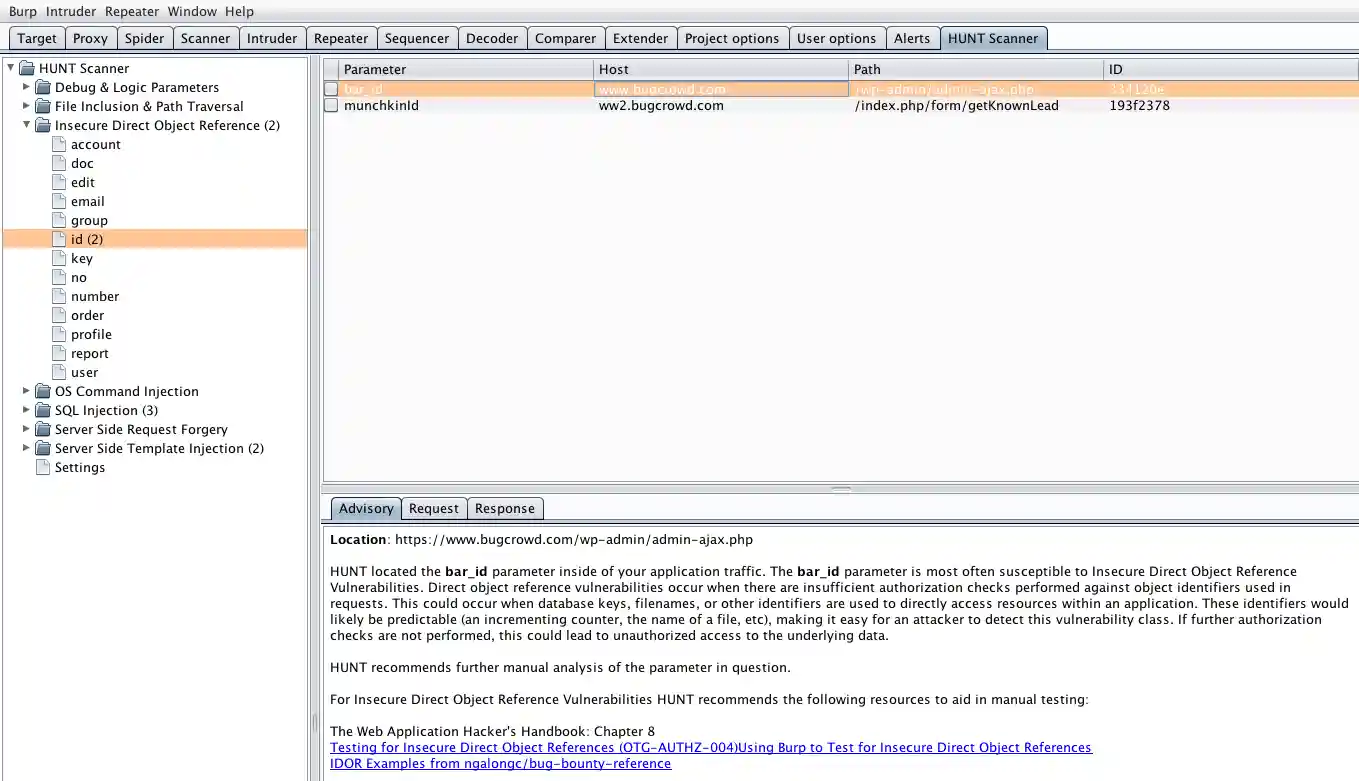Open the Settings page icon in tree

tap(43, 467)
